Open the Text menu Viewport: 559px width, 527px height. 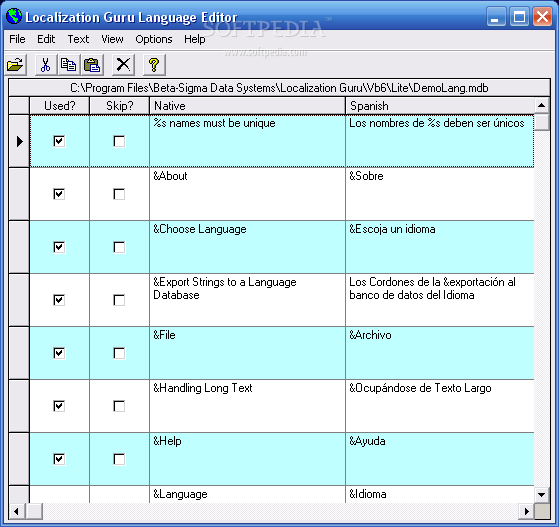pos(78,39)
